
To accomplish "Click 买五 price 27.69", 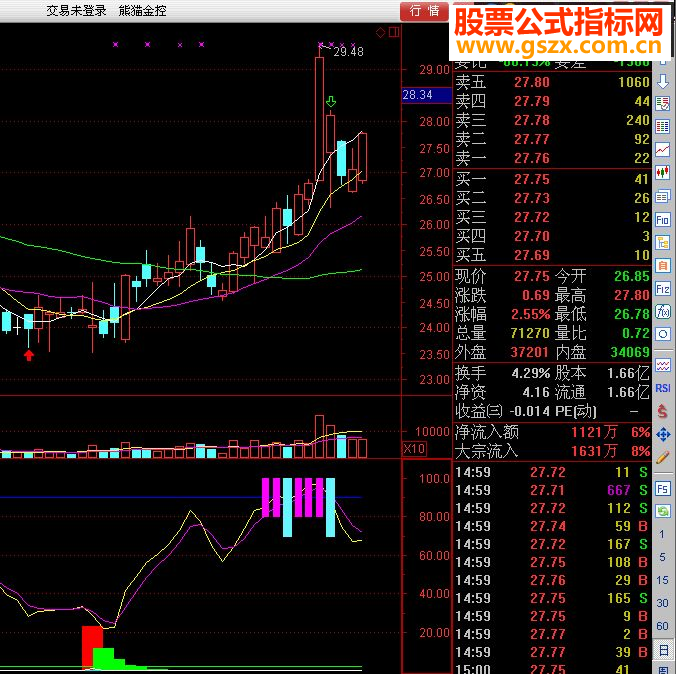I will click(x=532, y=255).
